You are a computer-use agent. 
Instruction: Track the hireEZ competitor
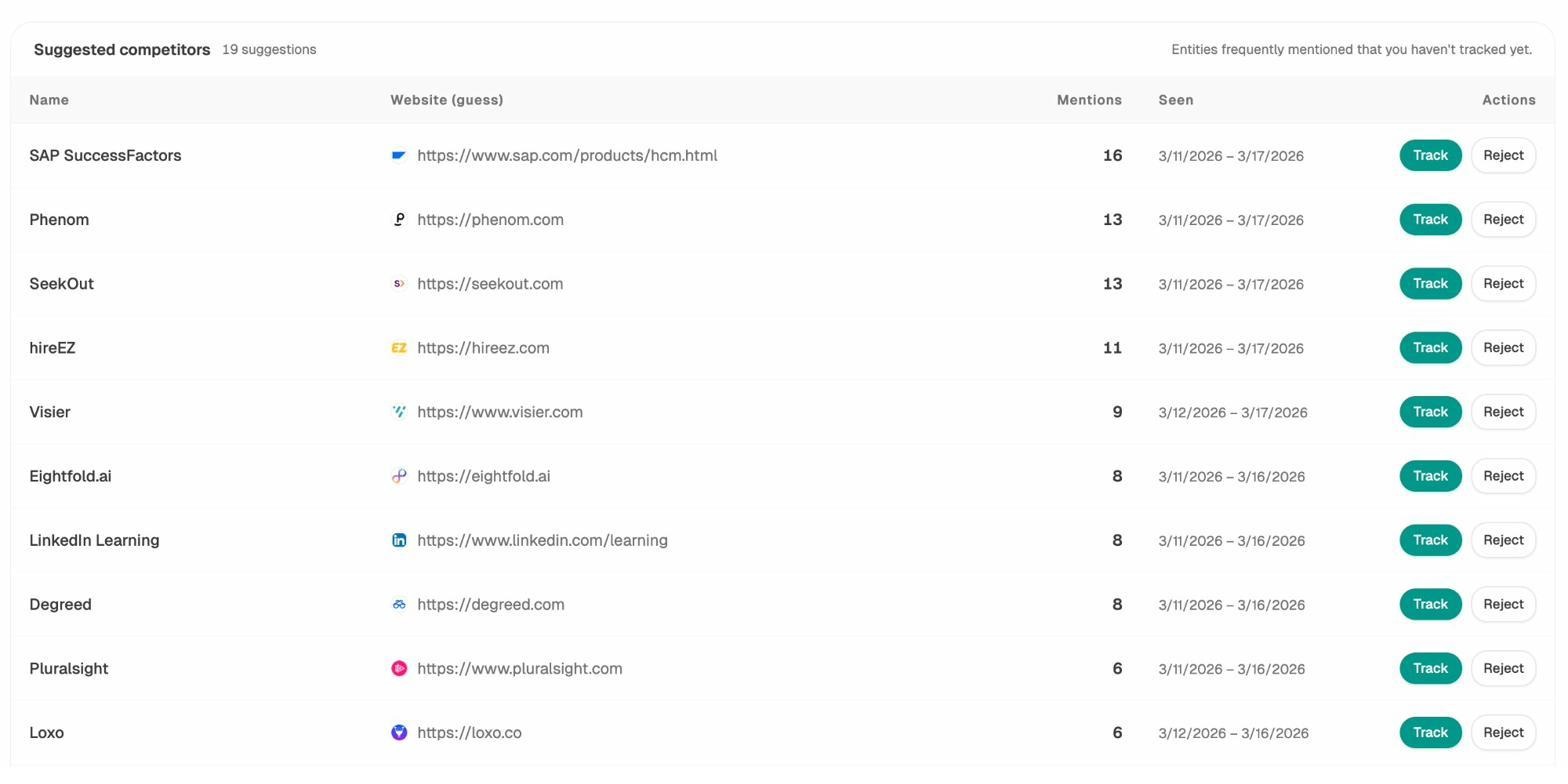pos(1430,348)
